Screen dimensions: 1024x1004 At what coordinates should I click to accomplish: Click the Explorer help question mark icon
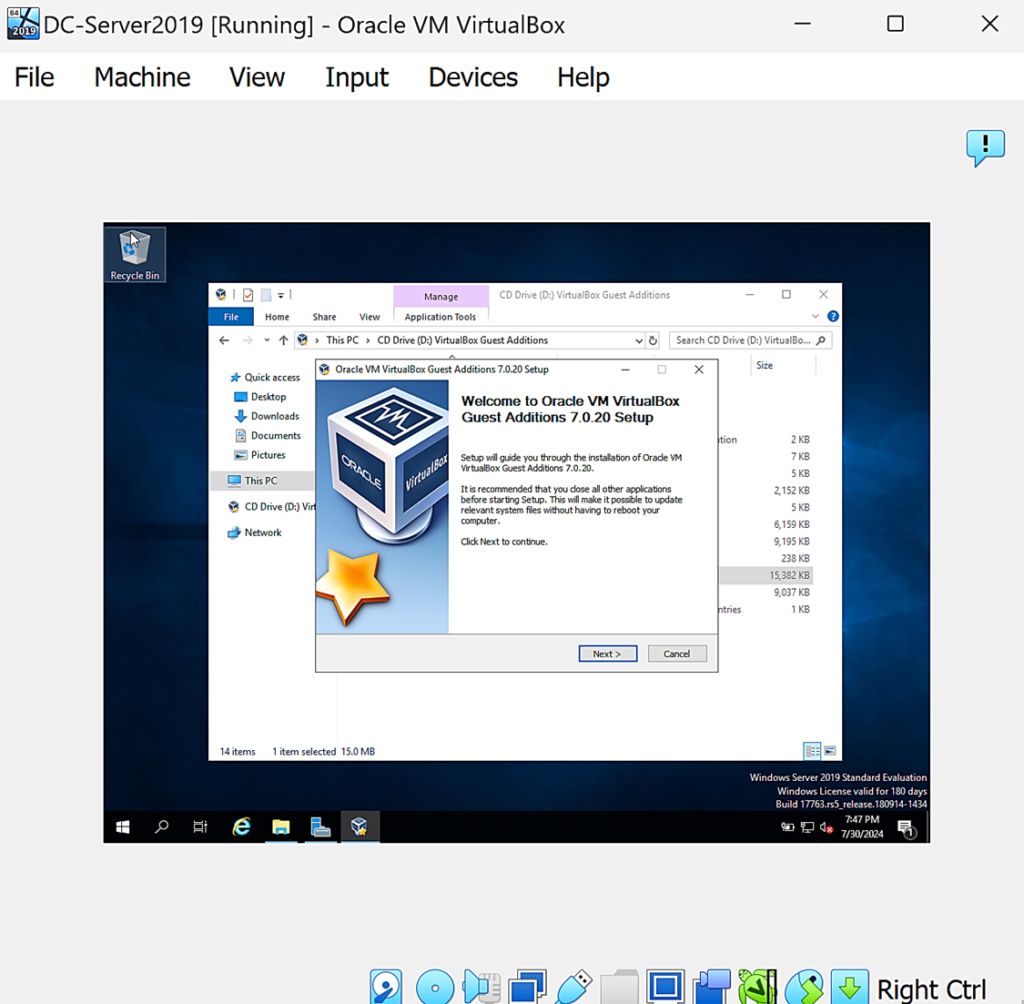pos(833,316)
